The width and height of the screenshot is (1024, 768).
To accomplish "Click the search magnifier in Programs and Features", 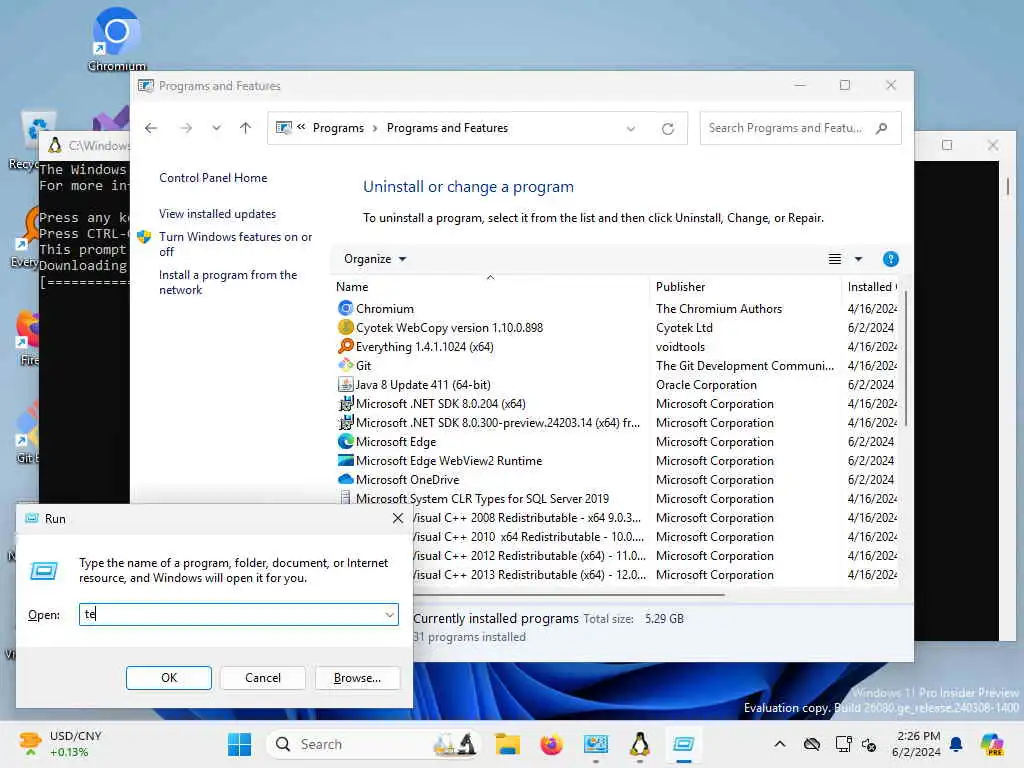I will pyautogui.click(x=882, y=128).
